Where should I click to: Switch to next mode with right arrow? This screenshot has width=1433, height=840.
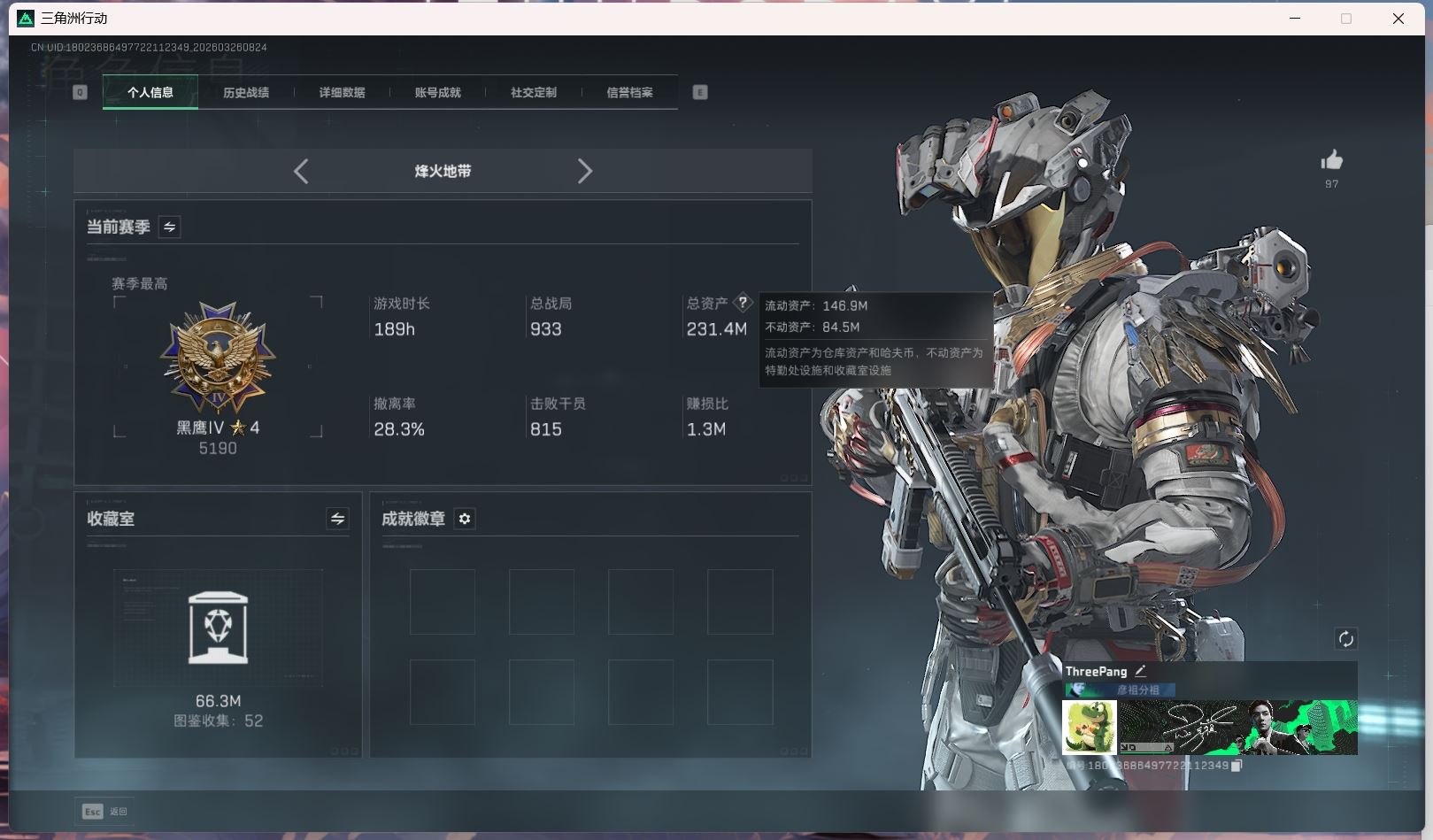[x=584, y=171]
